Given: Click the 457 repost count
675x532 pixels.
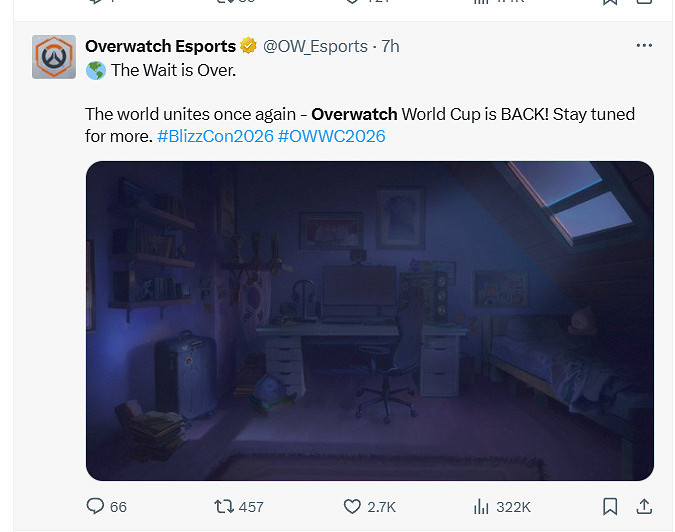Looking at the screenshot, I should 251,507.
